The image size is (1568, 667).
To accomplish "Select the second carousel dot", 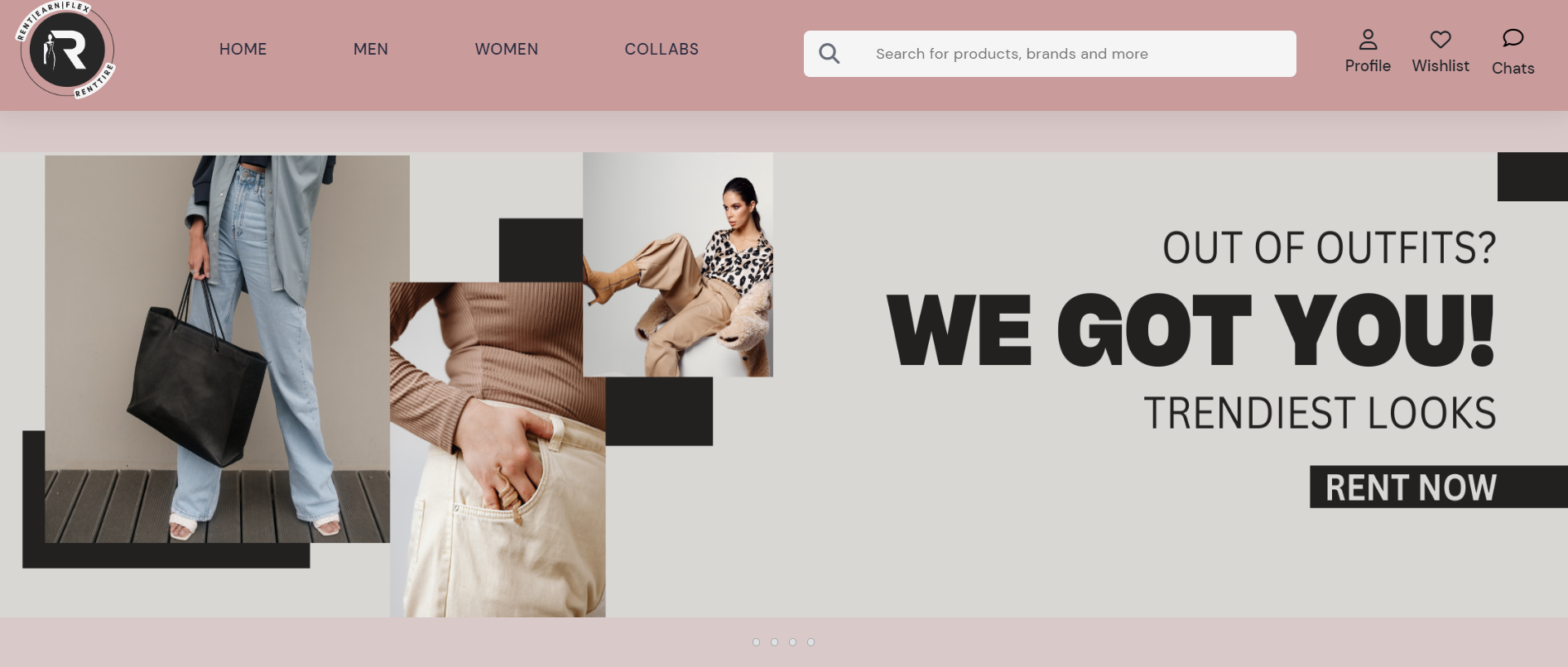I will [x=774, y=642].
